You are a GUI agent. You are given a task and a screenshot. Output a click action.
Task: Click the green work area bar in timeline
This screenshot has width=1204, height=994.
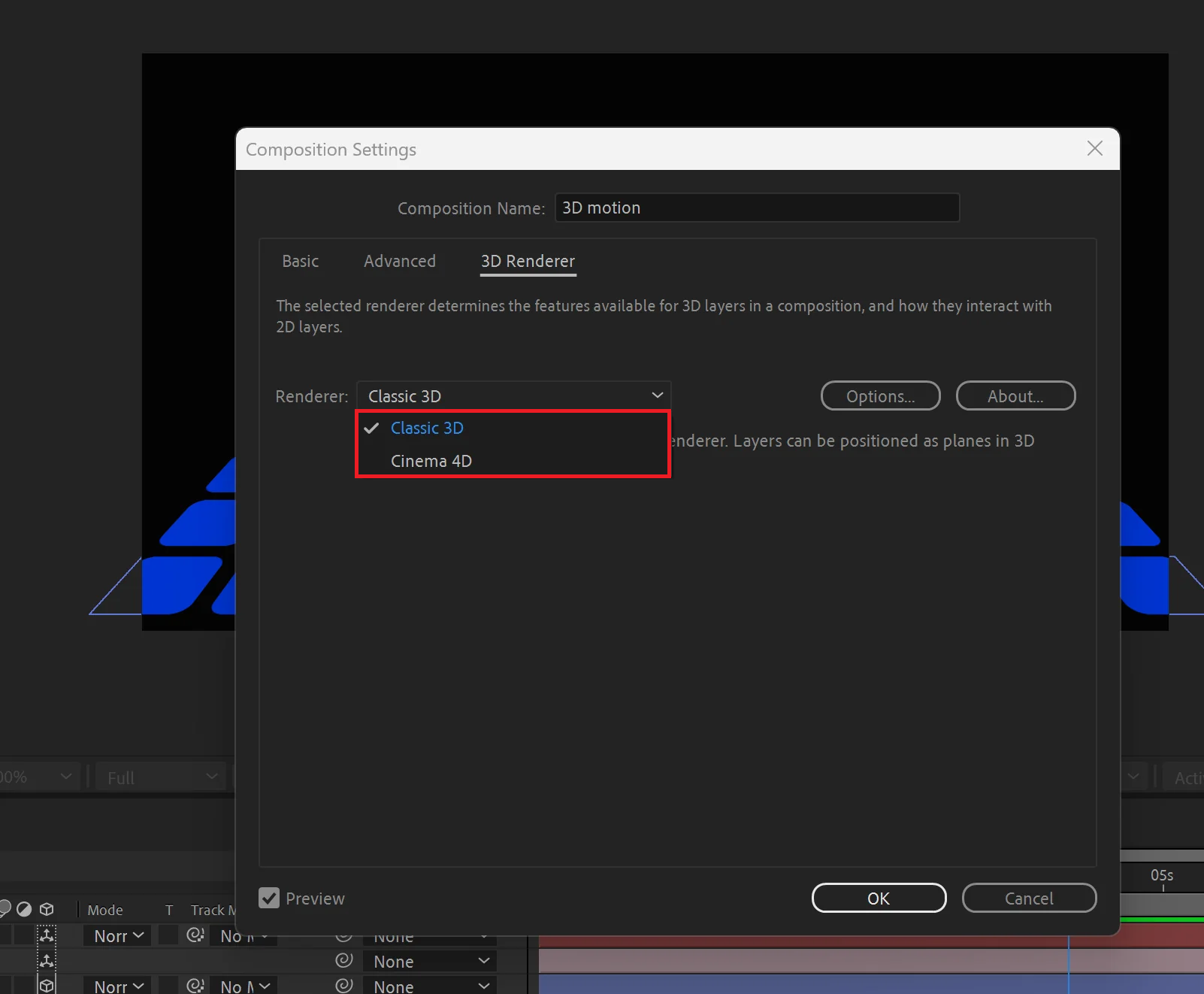pyautogui.click(x=1162, y=919)
